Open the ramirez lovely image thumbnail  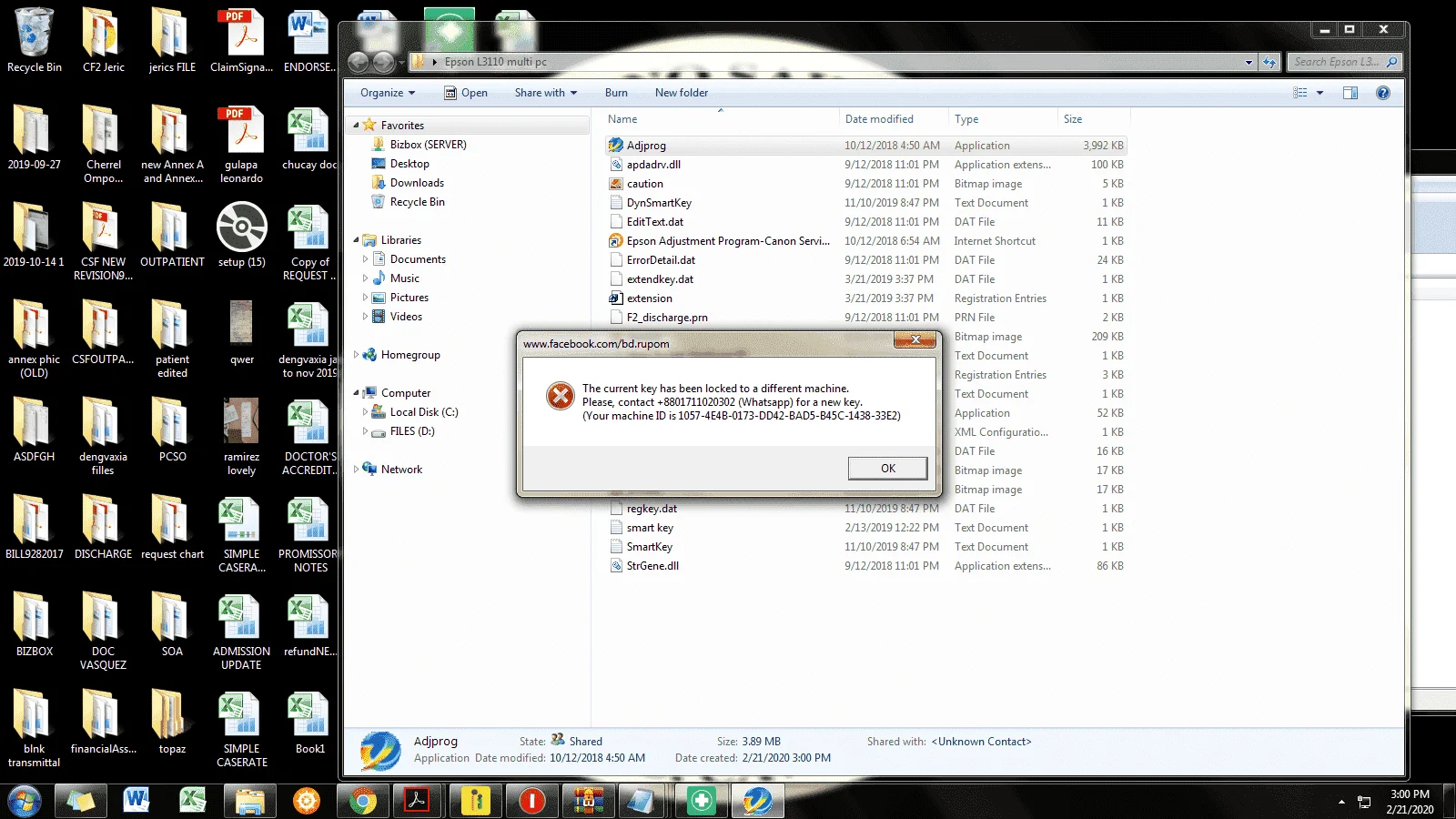241,436
